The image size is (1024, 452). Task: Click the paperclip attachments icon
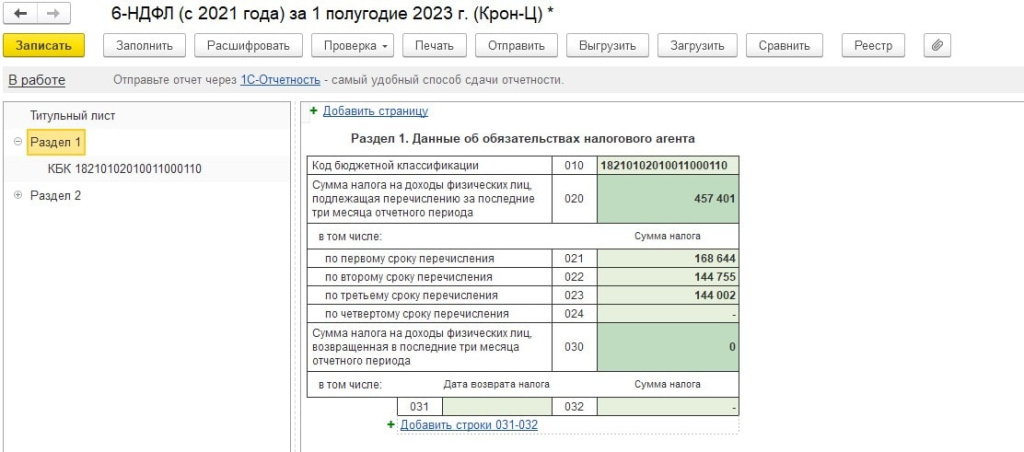click(936, 45)
